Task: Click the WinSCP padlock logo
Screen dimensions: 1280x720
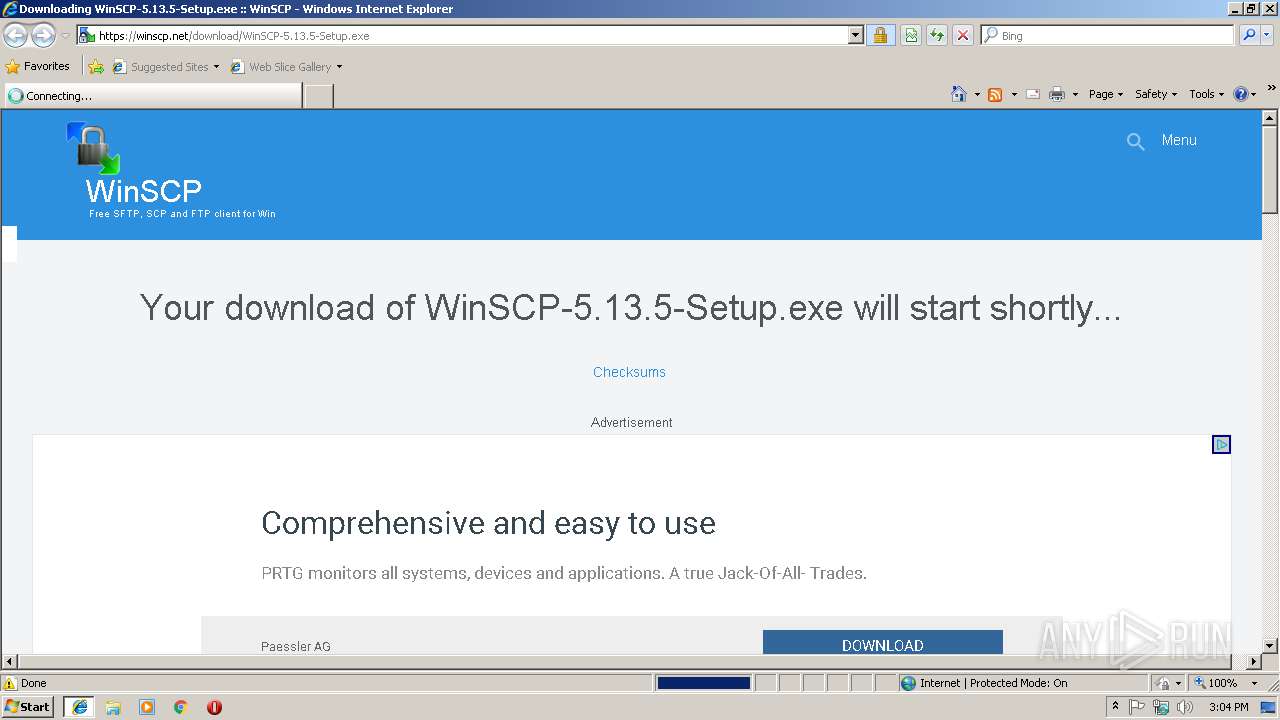Action: click(x=93, y=148)
